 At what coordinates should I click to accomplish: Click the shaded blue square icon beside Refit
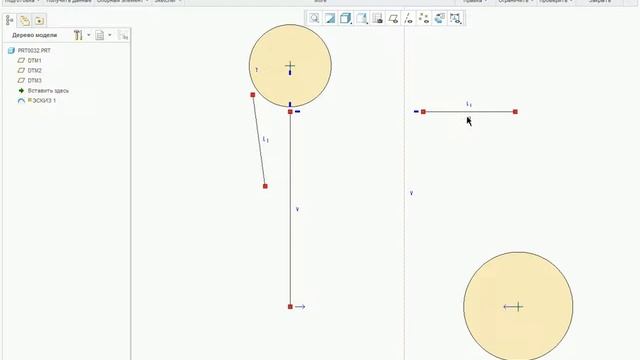coord(330,18)
